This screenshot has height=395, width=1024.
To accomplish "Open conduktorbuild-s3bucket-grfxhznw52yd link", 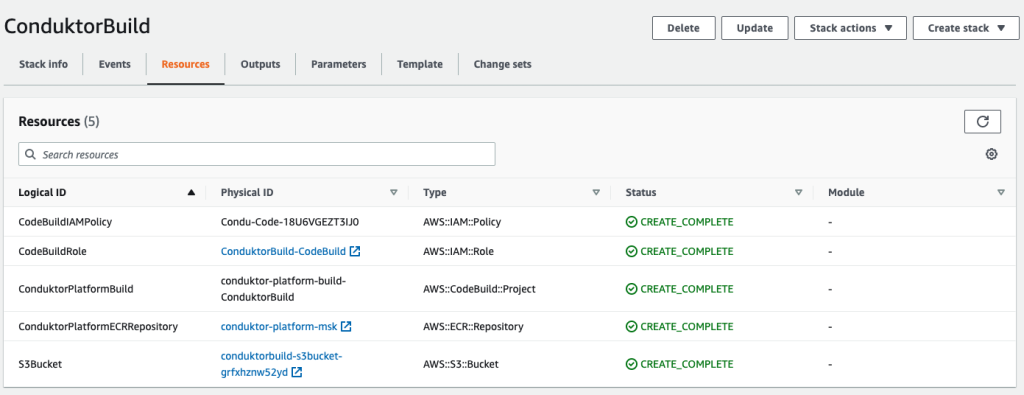I will [281, 364].
